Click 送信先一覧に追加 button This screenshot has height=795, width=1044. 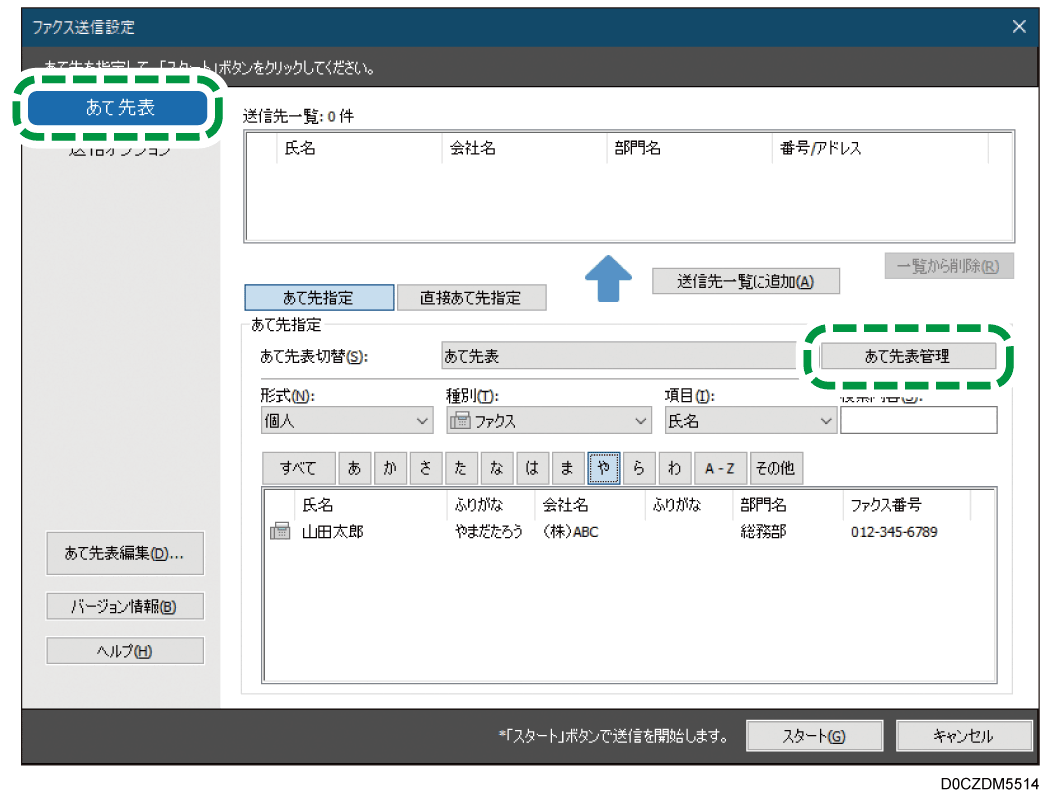745,281
